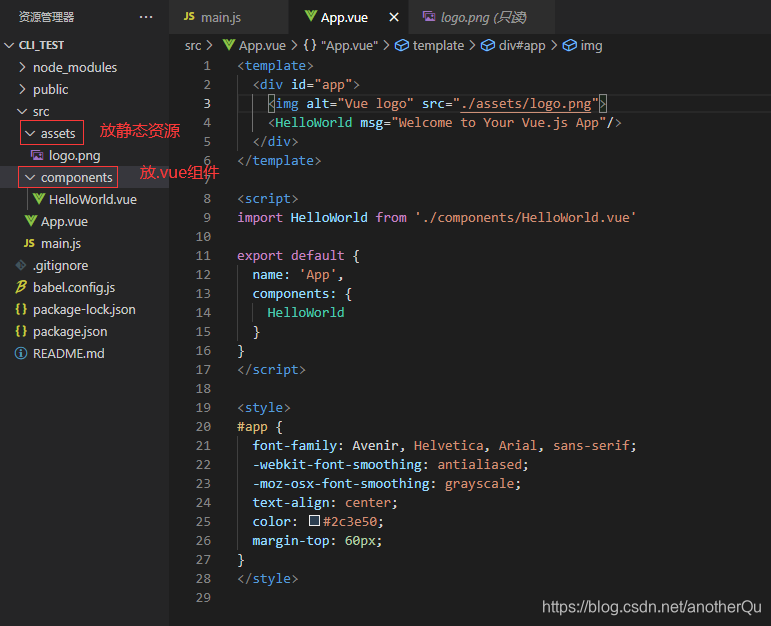Click the git icon beside .gitignore
The image size is (771, 626).
click(21, 265)
